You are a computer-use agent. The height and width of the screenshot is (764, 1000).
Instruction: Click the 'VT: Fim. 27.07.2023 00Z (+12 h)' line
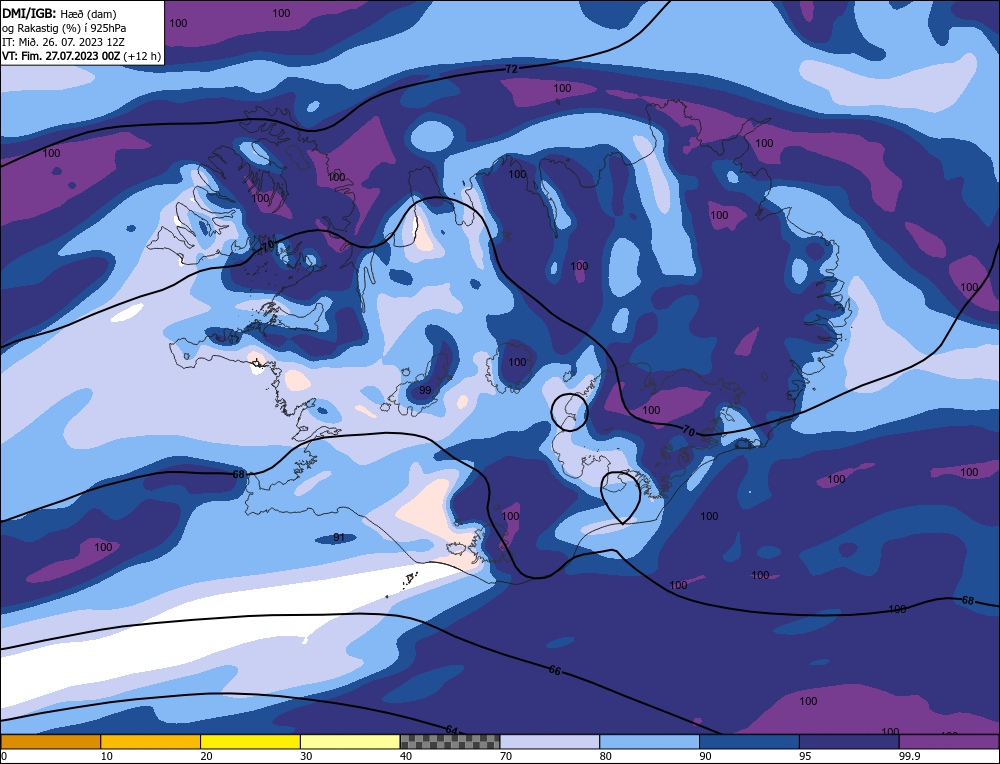(82, 56)
